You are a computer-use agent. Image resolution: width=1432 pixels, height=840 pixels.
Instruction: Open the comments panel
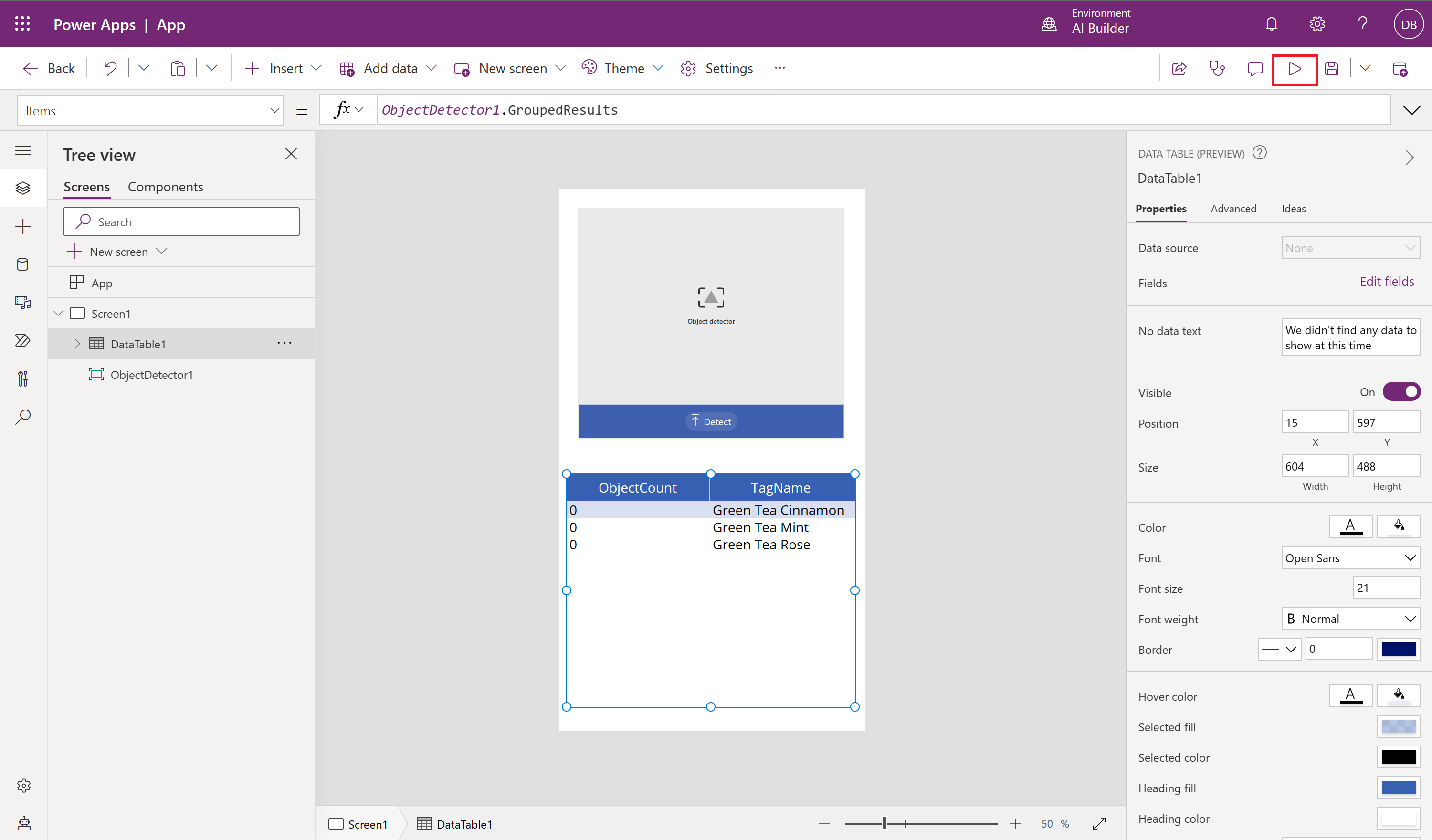1255,68
